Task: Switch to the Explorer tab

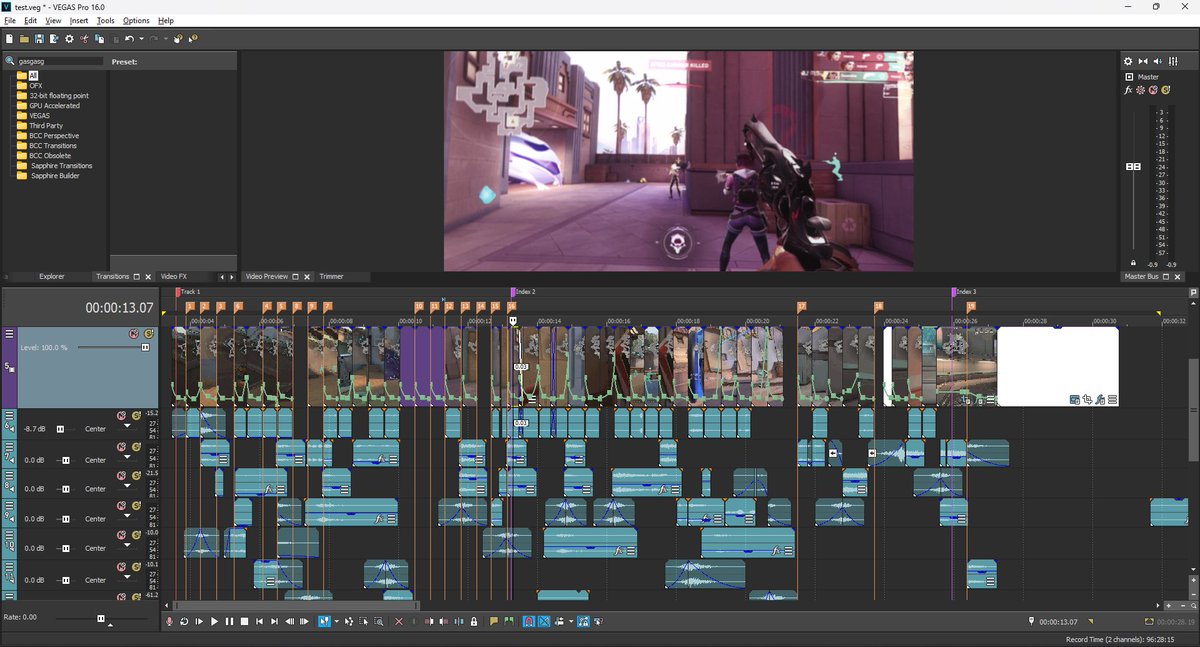Action: click(x=51, y=276)
